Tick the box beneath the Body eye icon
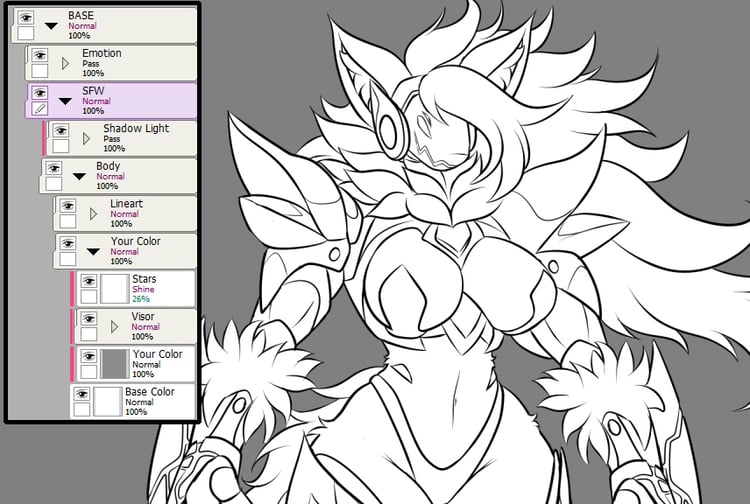The height and width of the screenshot is (504, 750). [x=54, y=184]
